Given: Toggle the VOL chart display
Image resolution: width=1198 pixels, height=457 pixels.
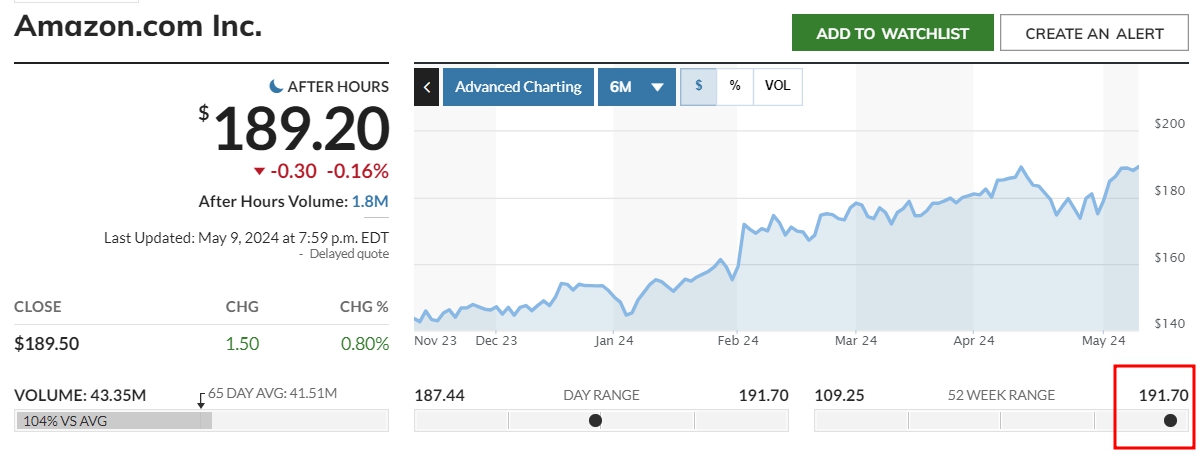Looking at the screenshot, I should (x=777, y=87).
